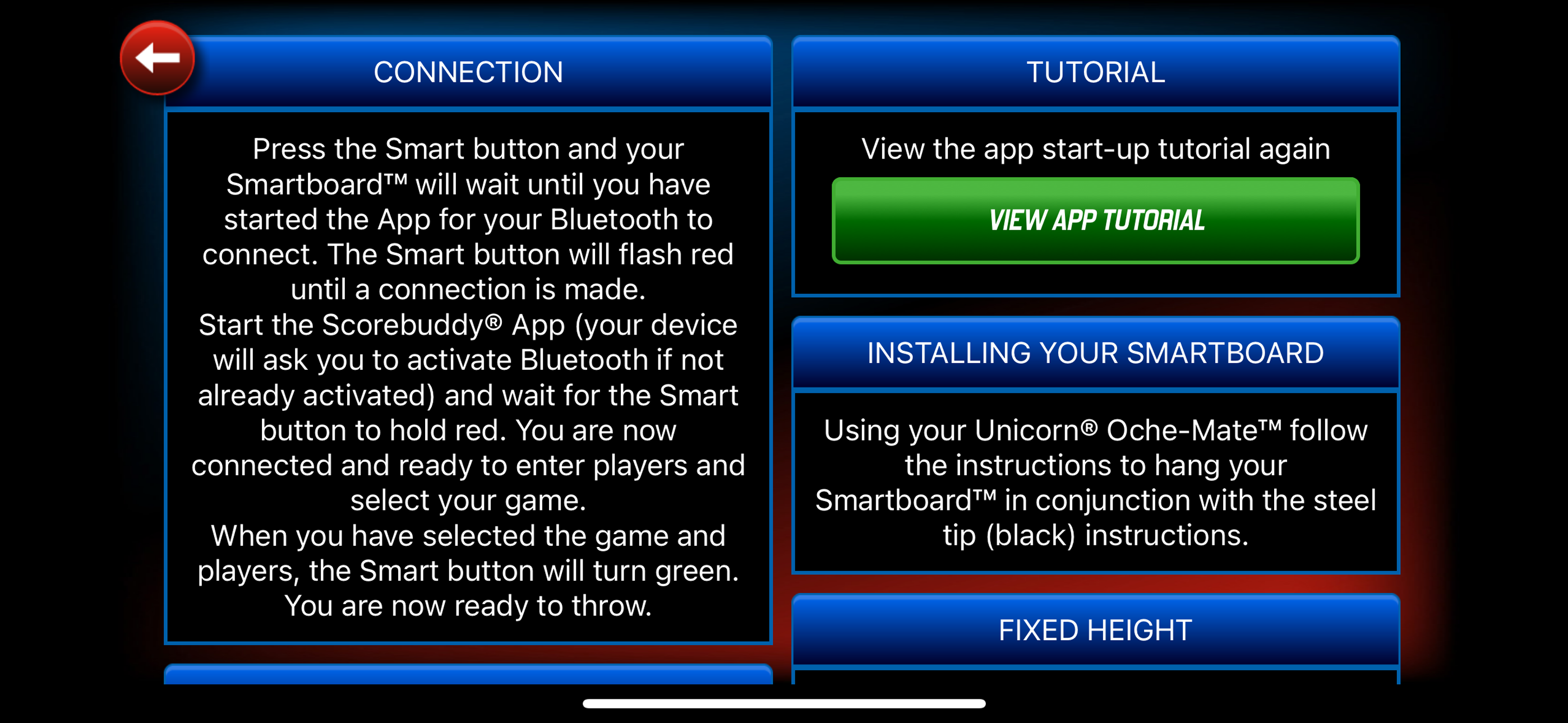
Task: Click the 'You are now ready to throw' line
Action: point(468,605)
